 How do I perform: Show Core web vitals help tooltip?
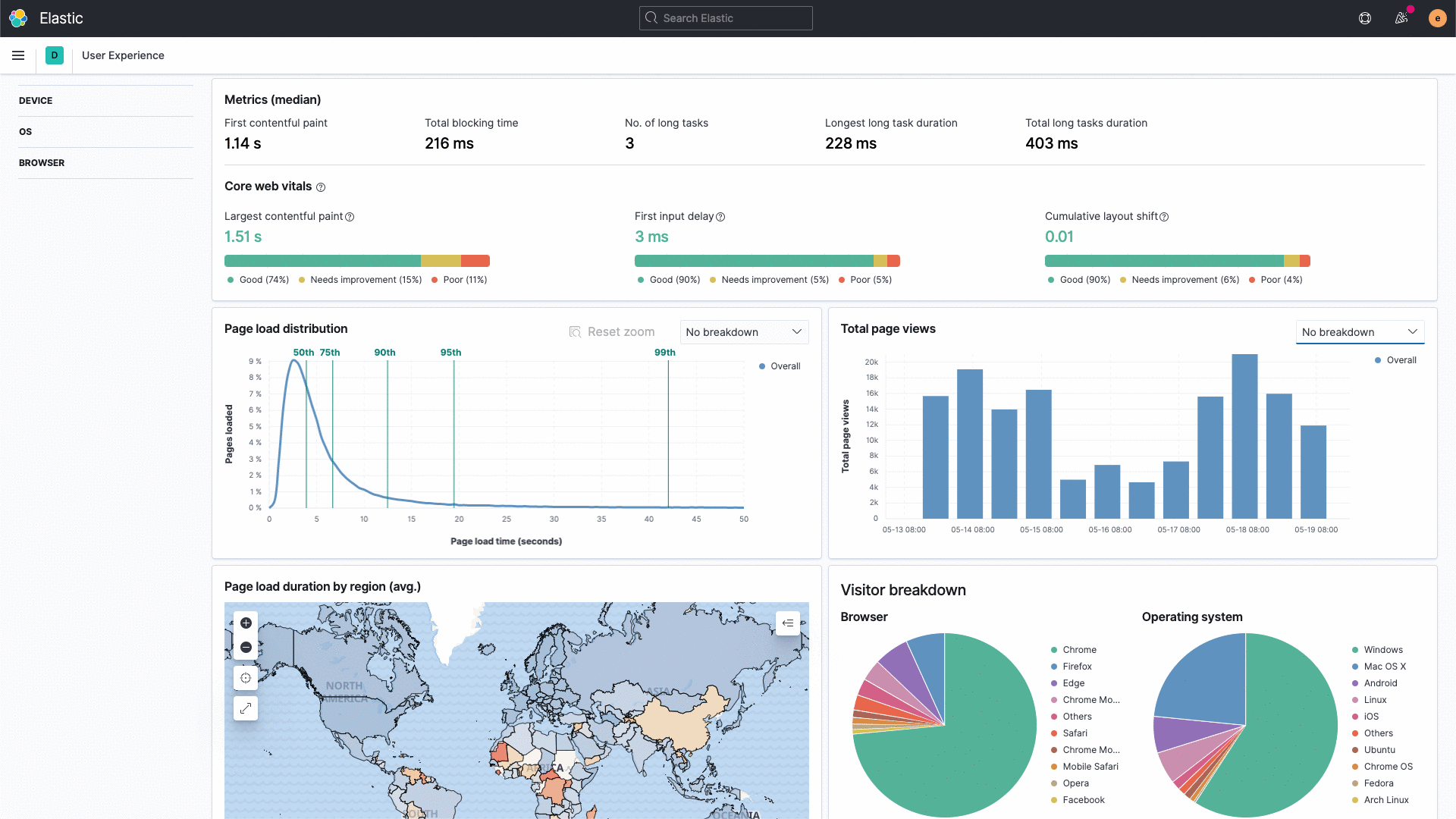click(x=321, y=187)
